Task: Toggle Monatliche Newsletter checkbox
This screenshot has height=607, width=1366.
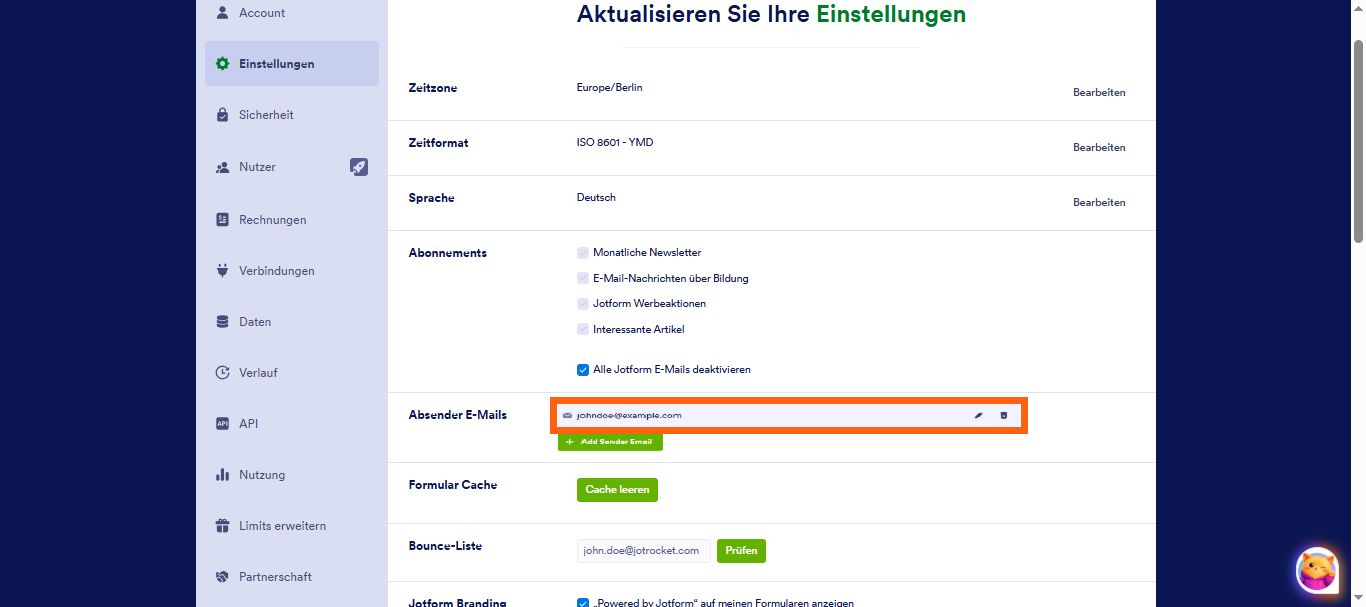Action: coord(583,253)
